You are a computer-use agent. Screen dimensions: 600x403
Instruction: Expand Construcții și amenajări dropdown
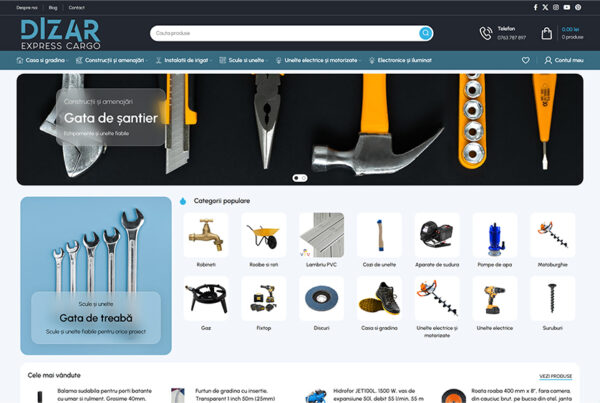[116, 60]
